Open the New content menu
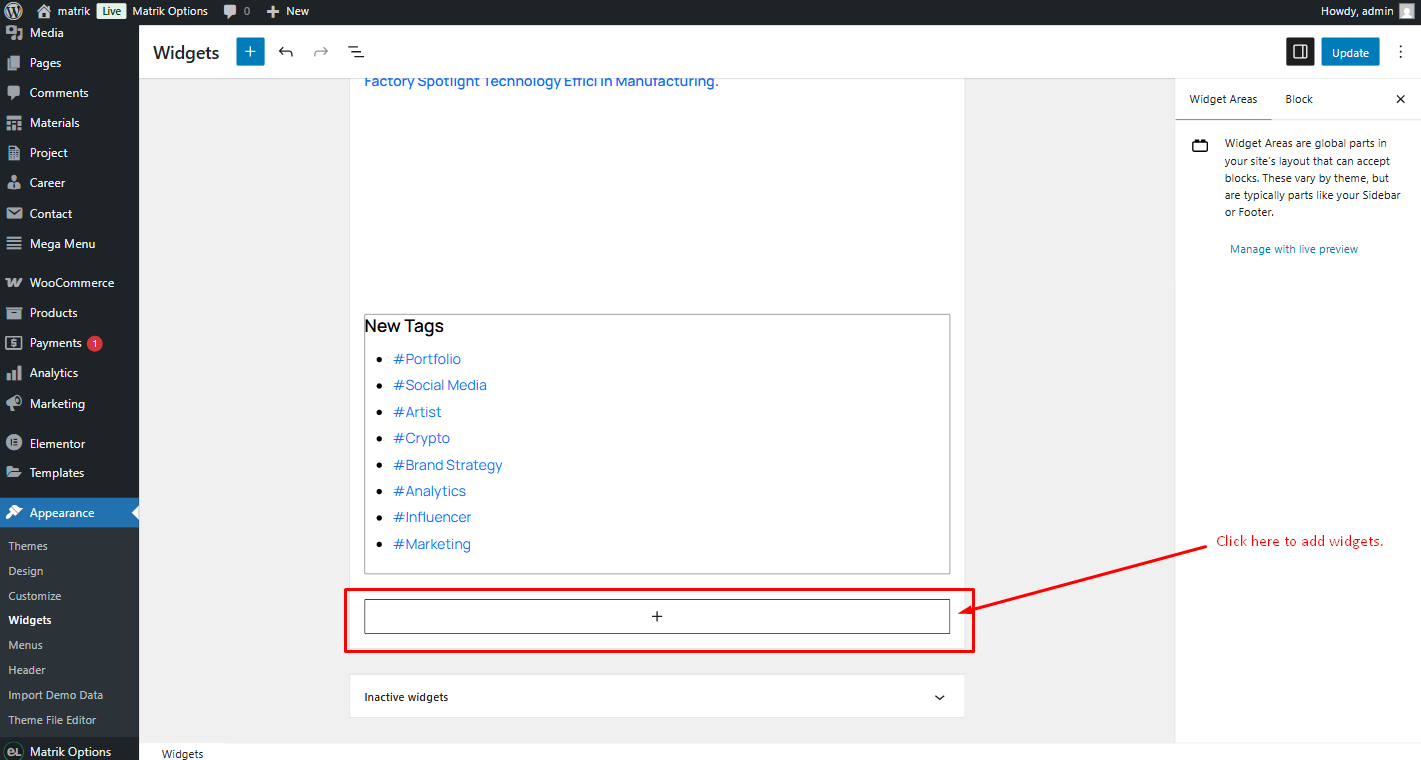1421x760 pixels. tap(288, 11)
